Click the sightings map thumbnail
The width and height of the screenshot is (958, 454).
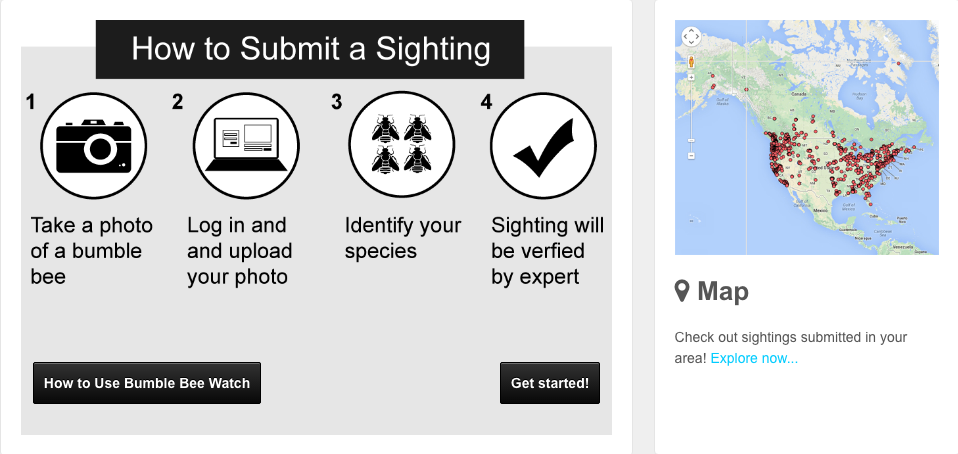click(806, 137)
